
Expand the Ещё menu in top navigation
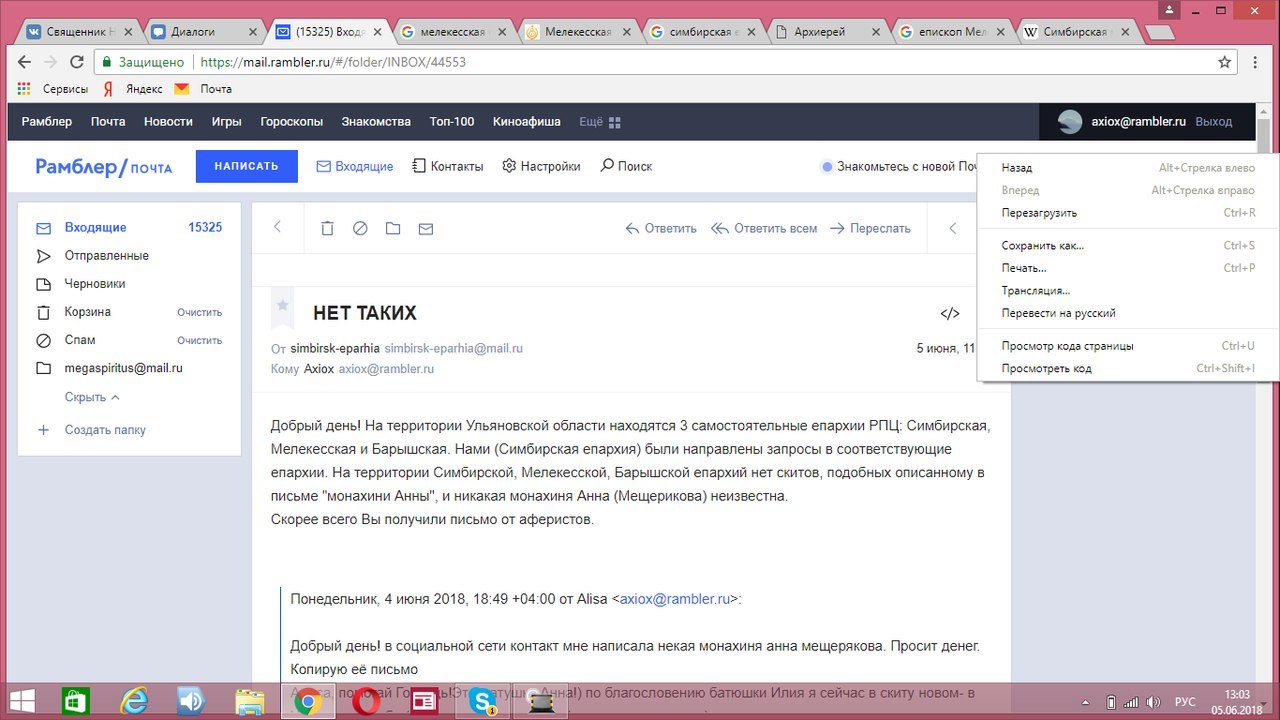(x=591, y=122)
